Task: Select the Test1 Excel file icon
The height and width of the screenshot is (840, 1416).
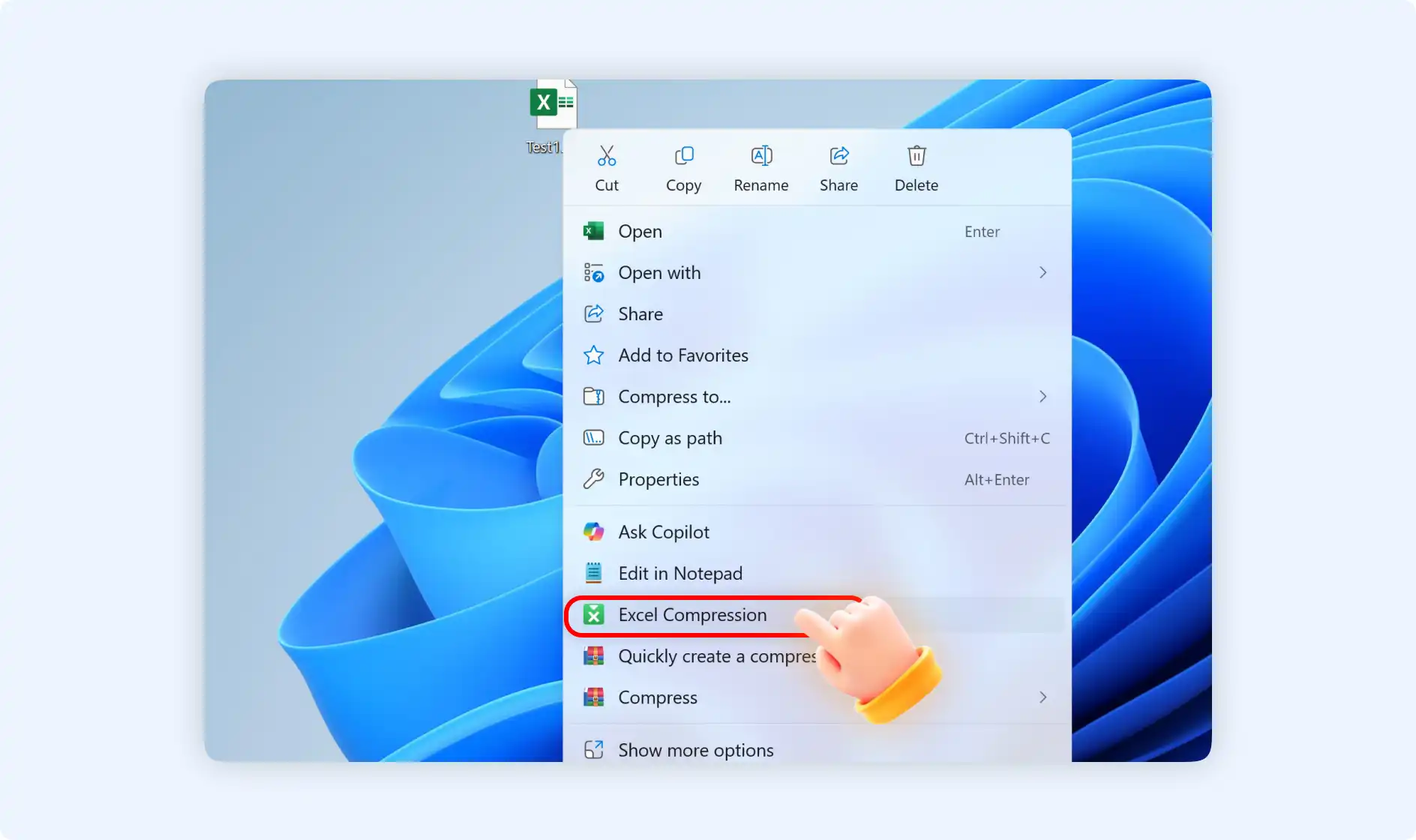Action: (x=553, y=103)
